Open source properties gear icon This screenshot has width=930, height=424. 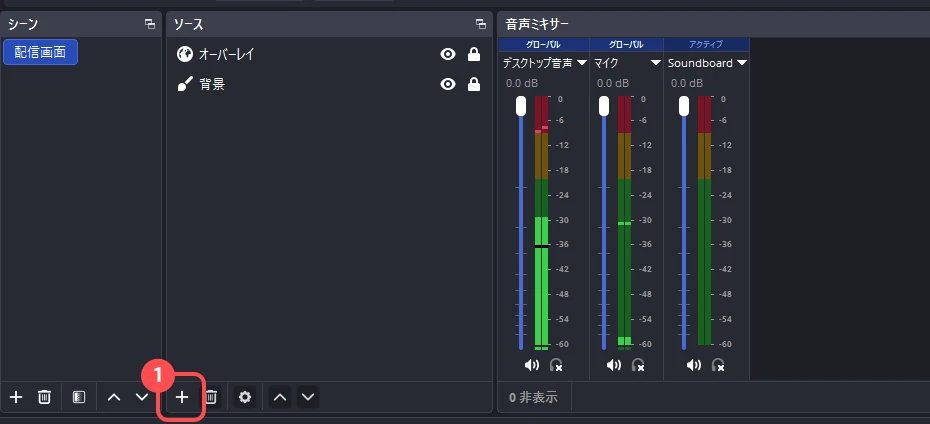point(245,397)
